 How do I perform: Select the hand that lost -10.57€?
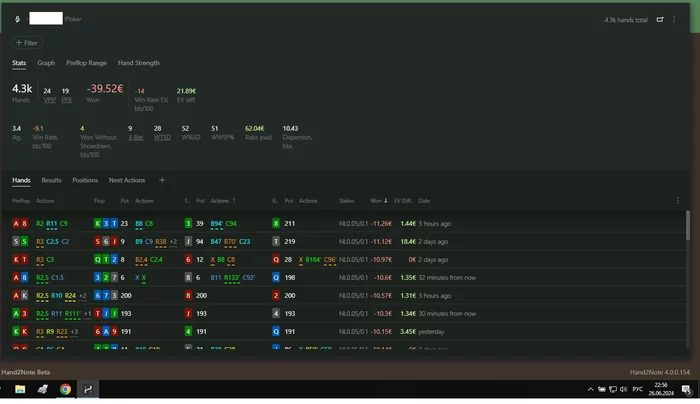[x=343, y=296]
